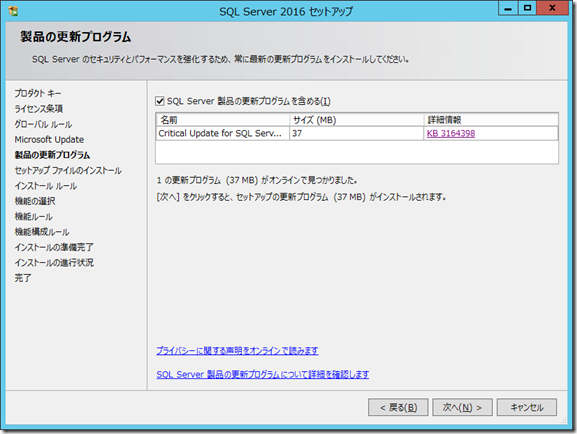Open the SQL Server 製品の更新プログラム details link
This screenshot has height=434, width=577.
(262, 374)
